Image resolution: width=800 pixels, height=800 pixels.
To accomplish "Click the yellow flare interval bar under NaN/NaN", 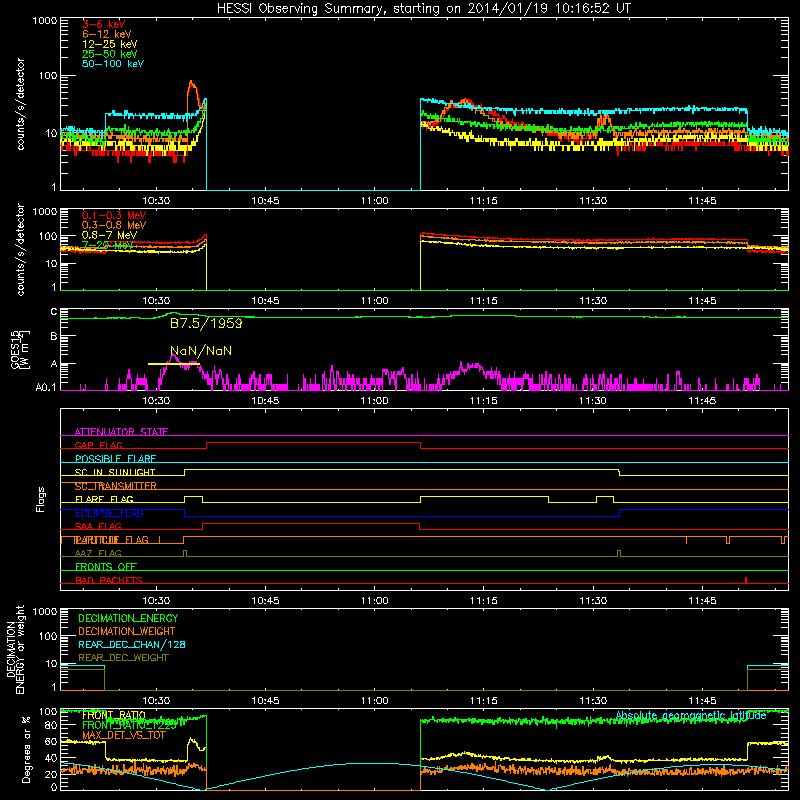I will 173,364.
